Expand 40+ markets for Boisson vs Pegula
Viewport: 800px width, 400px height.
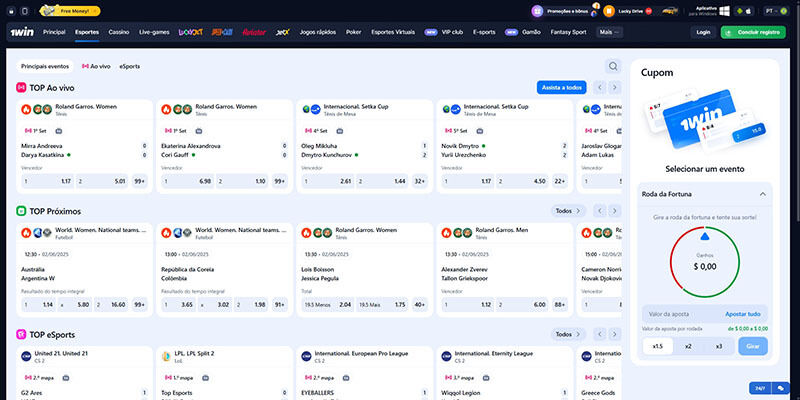point(420,305)
